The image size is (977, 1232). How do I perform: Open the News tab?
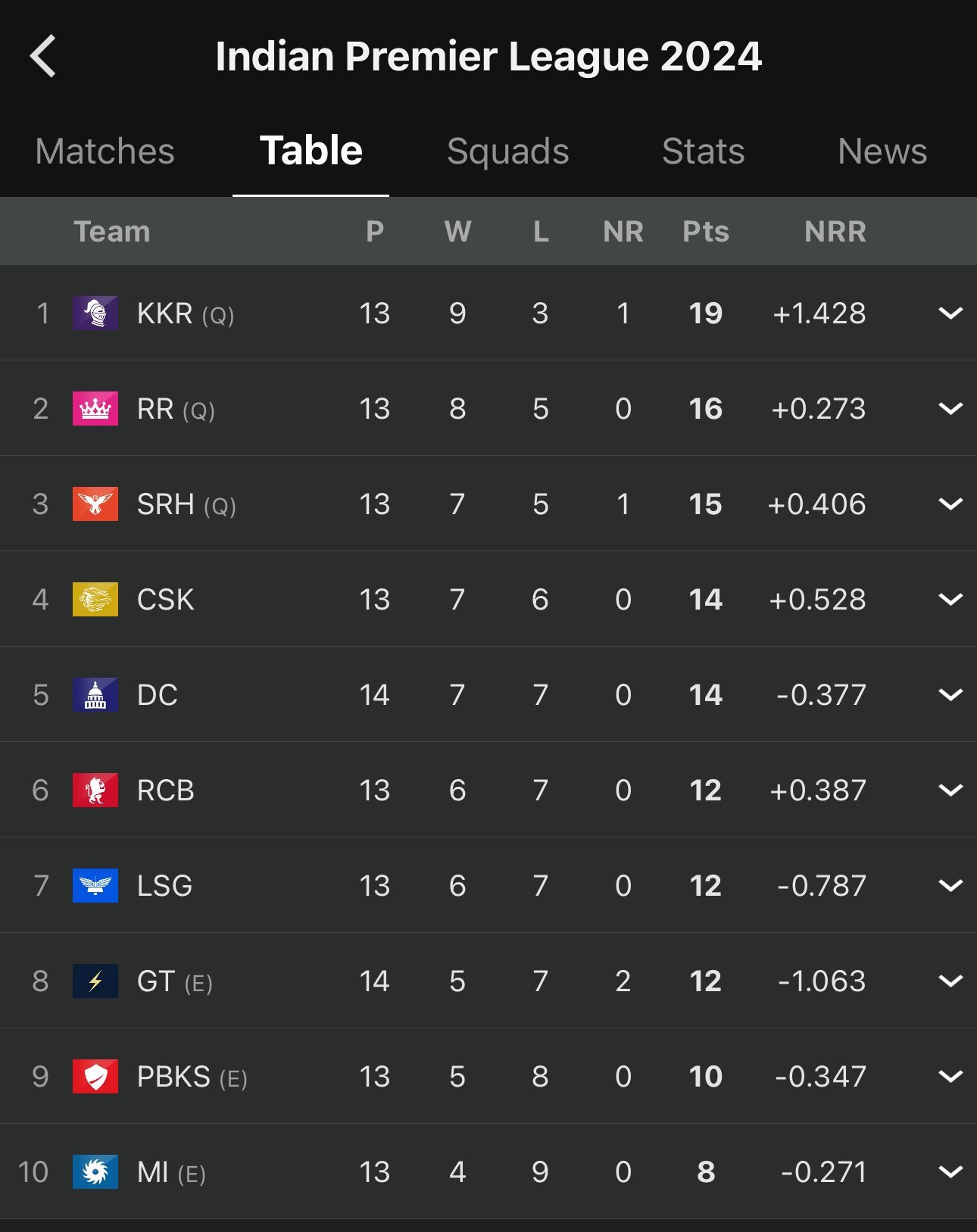[882, 151]
